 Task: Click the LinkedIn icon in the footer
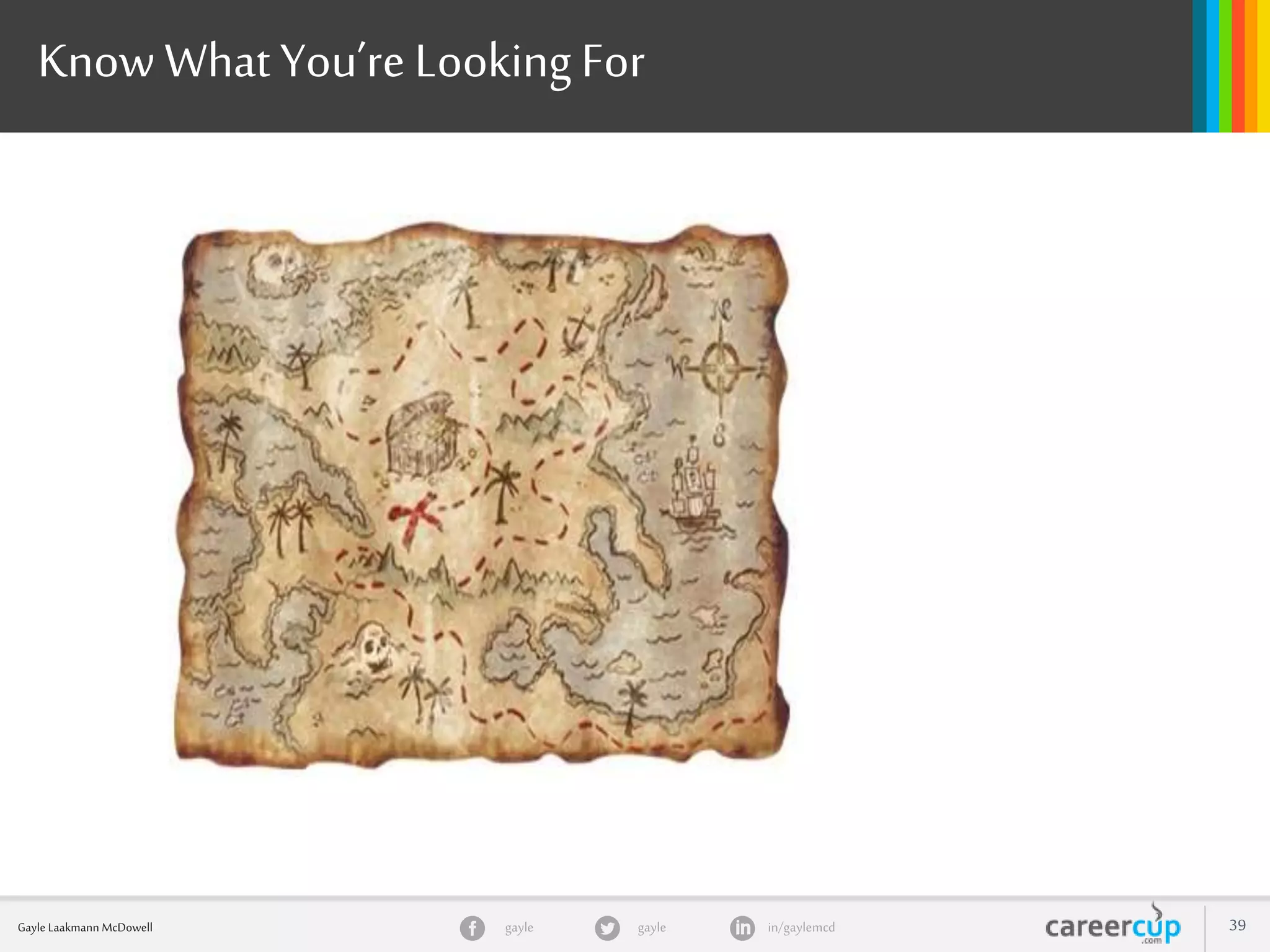coord(742,928)
